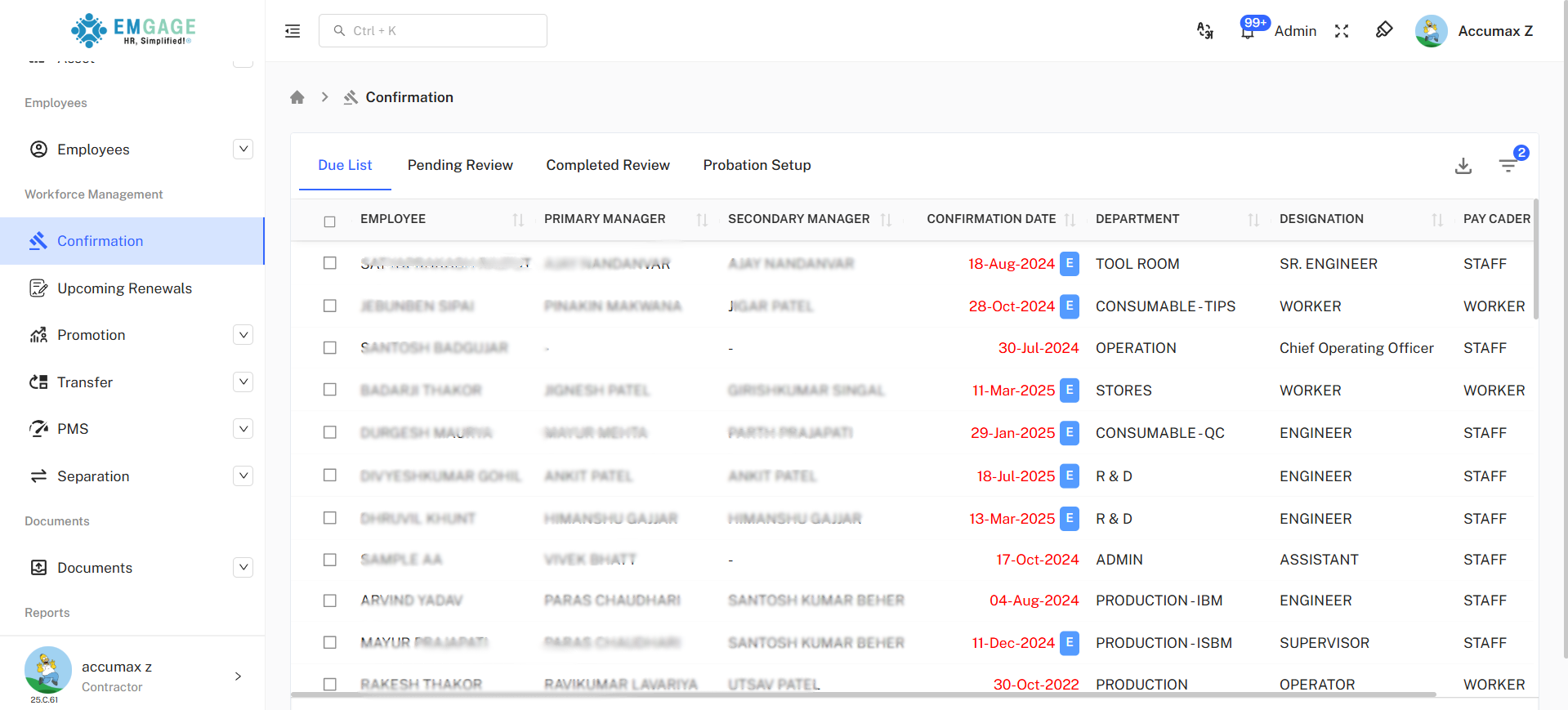Expand the Employees sidebar menu
Viewport: 1568px width, 710px height.
[x=243, y=150]
